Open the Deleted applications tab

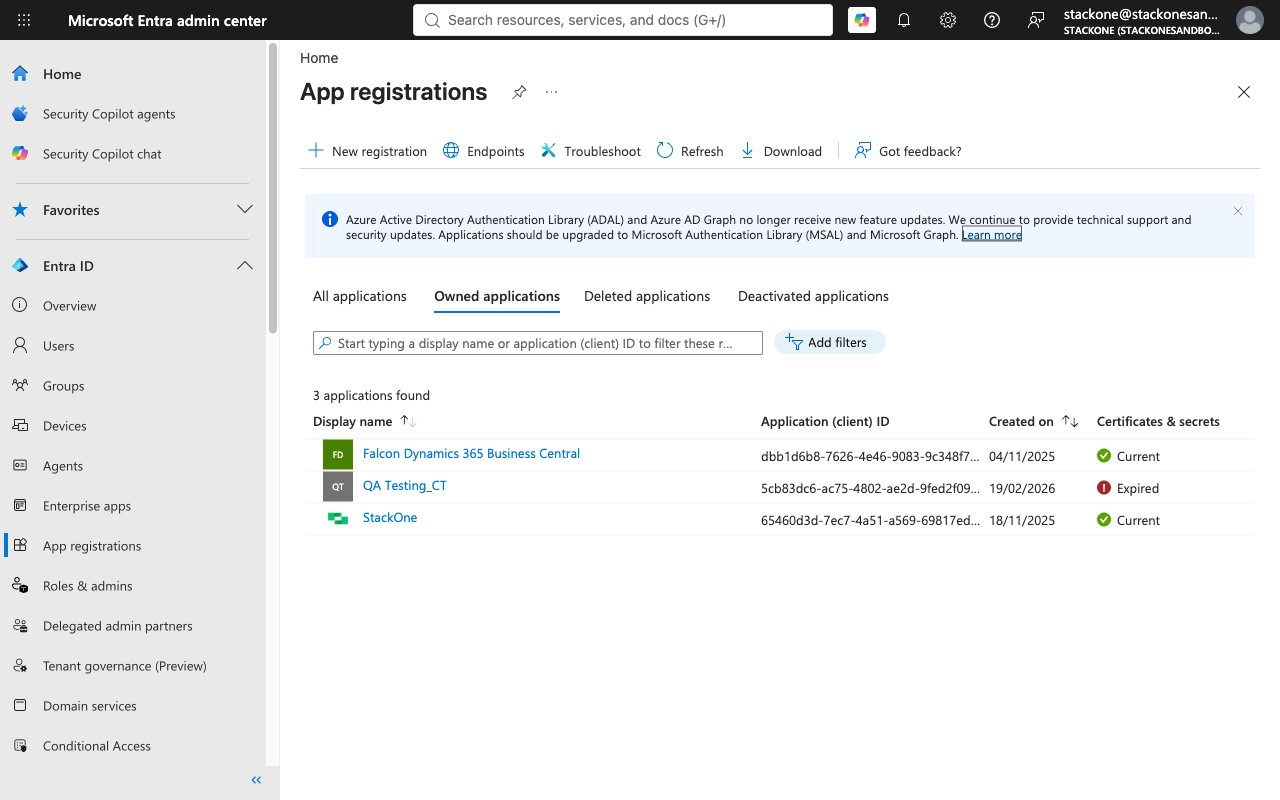(x=647, y=297)
